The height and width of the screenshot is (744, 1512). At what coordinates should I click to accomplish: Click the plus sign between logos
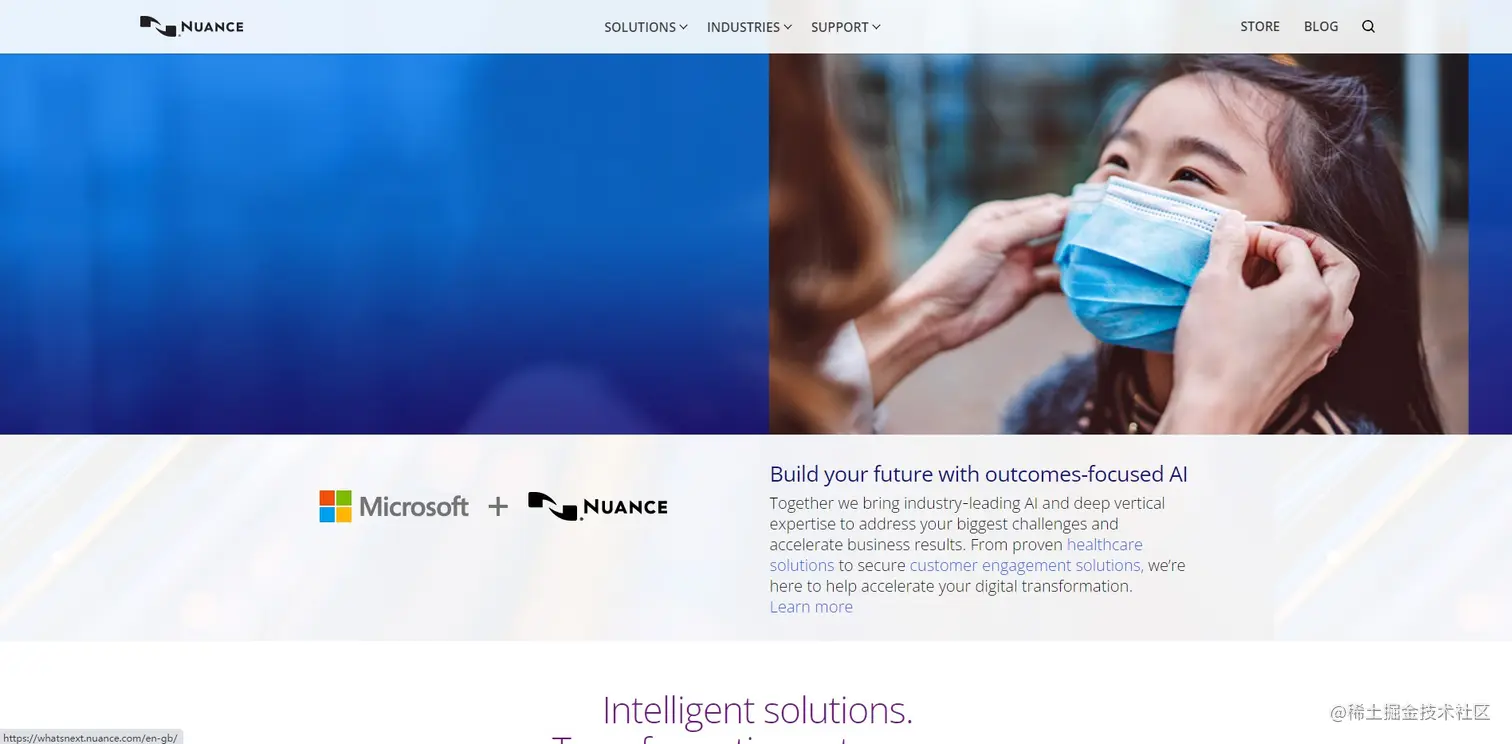click(x=498, y=507)
